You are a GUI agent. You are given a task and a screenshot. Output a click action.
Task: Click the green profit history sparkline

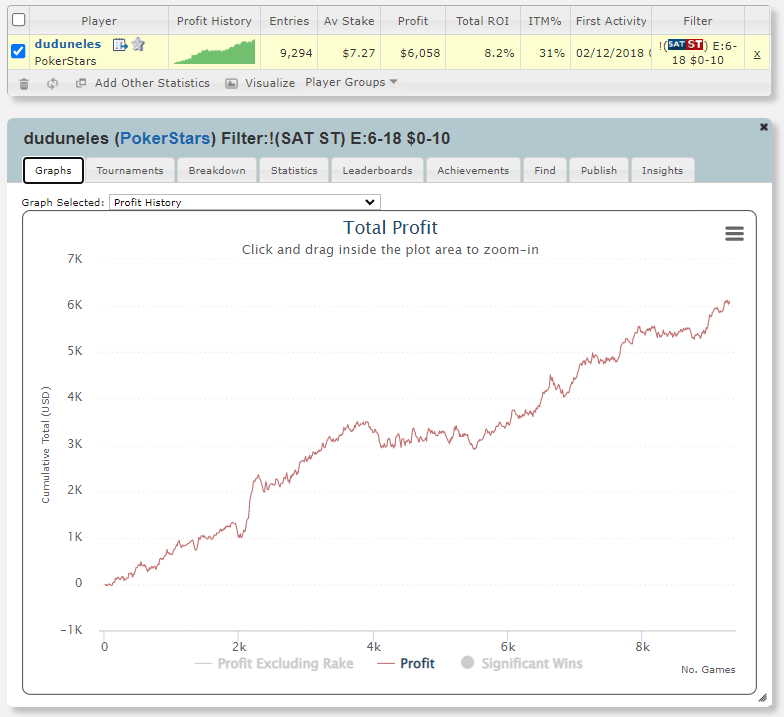pos(214,52)
